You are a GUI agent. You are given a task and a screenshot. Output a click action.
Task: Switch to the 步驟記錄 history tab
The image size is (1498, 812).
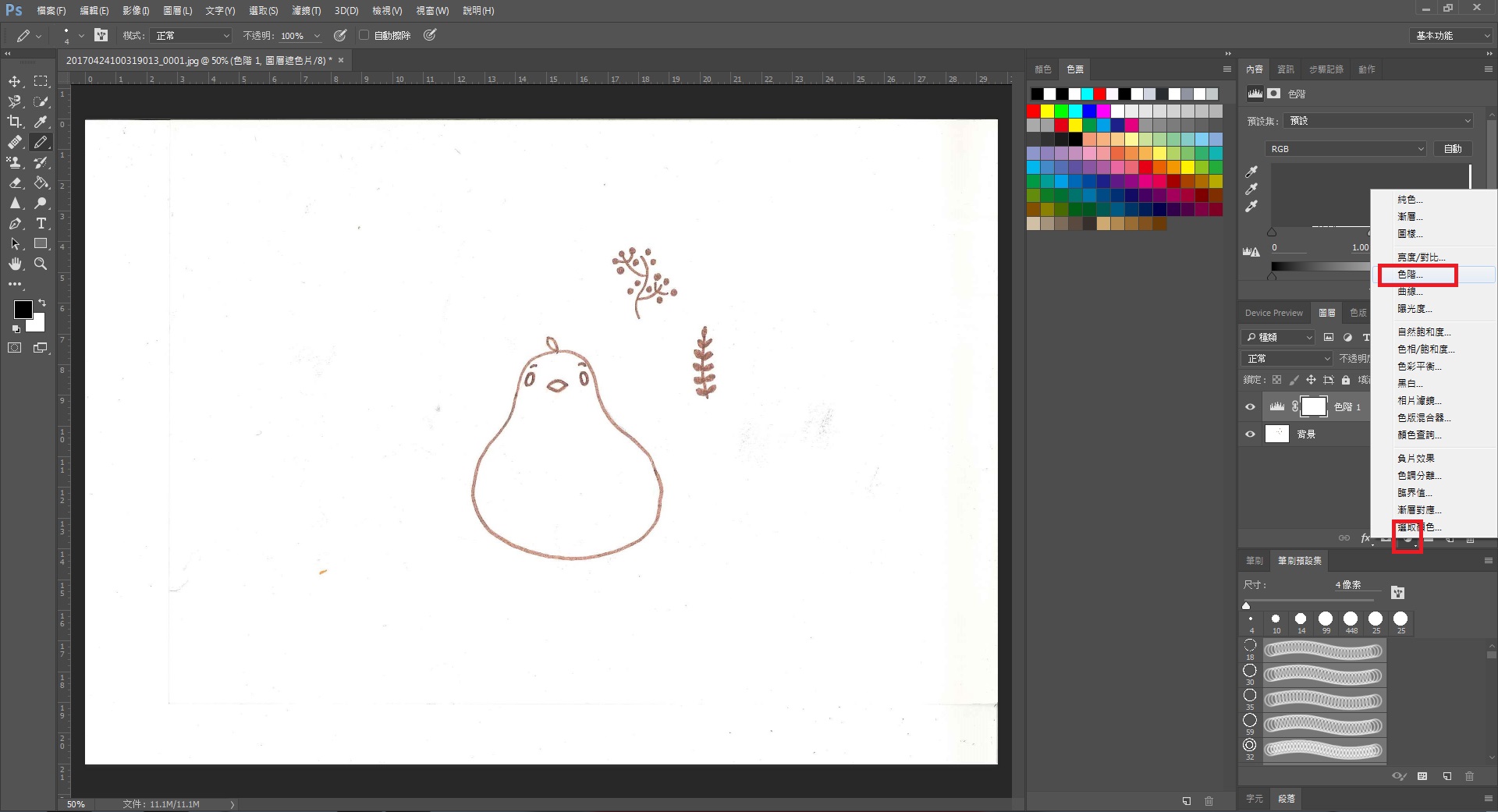coord(1326,69)
